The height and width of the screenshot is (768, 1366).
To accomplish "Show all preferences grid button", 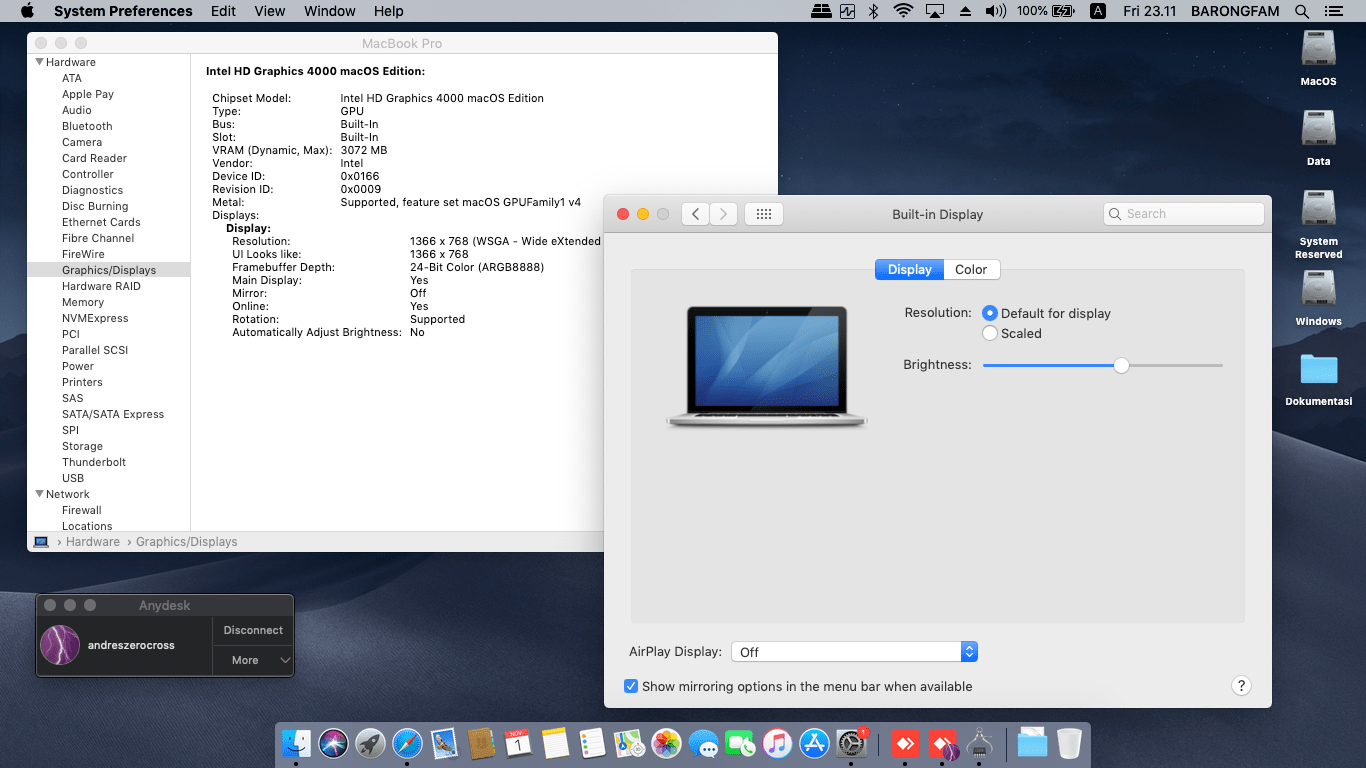I will [x=764, y=214].
